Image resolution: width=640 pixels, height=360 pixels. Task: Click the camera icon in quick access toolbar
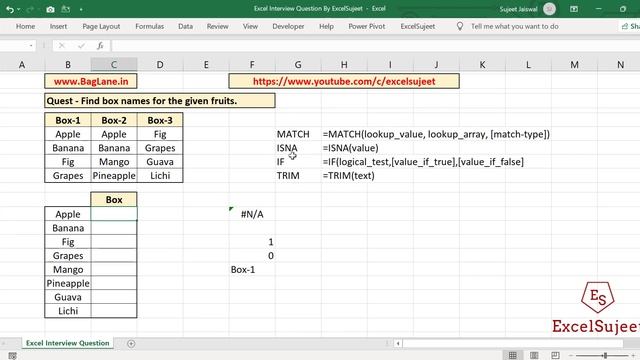[x=50, y=9]
